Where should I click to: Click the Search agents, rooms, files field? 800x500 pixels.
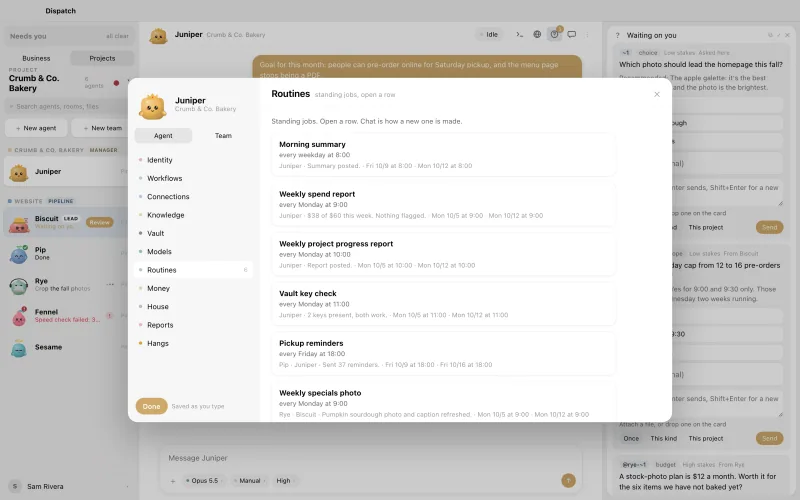point(66,107)
